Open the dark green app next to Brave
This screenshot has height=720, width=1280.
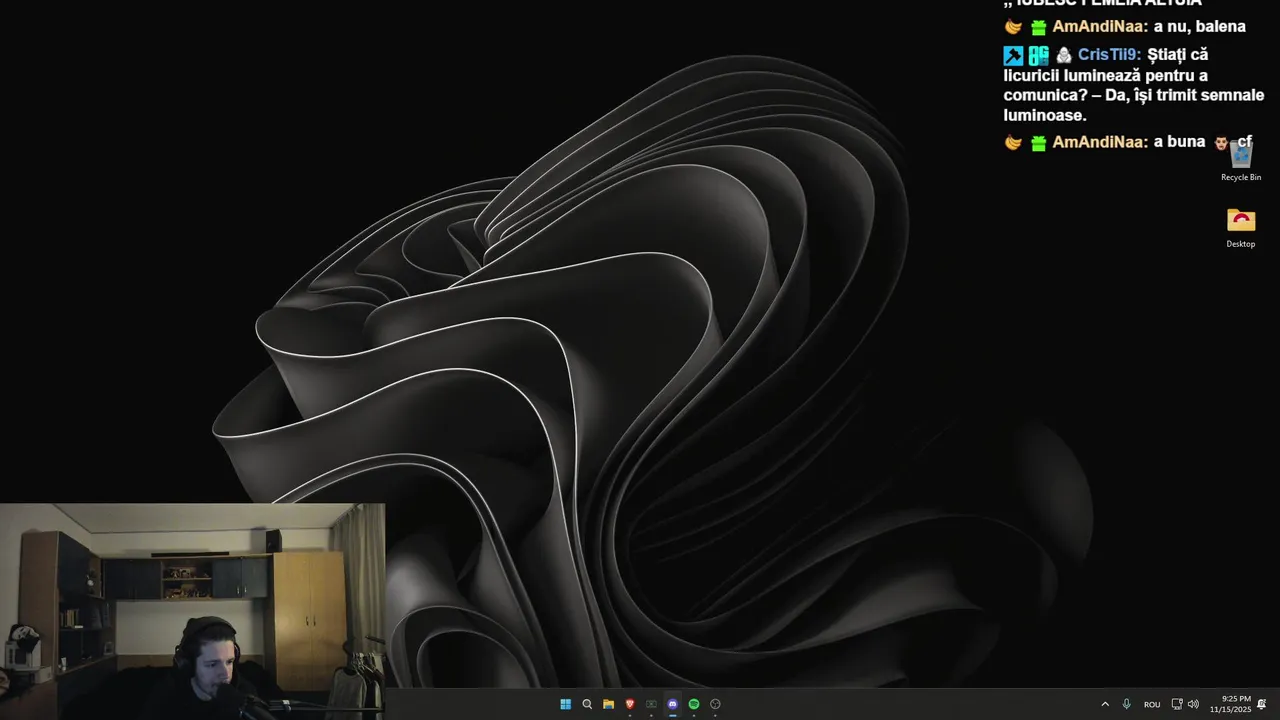click(x=651, y=704)
